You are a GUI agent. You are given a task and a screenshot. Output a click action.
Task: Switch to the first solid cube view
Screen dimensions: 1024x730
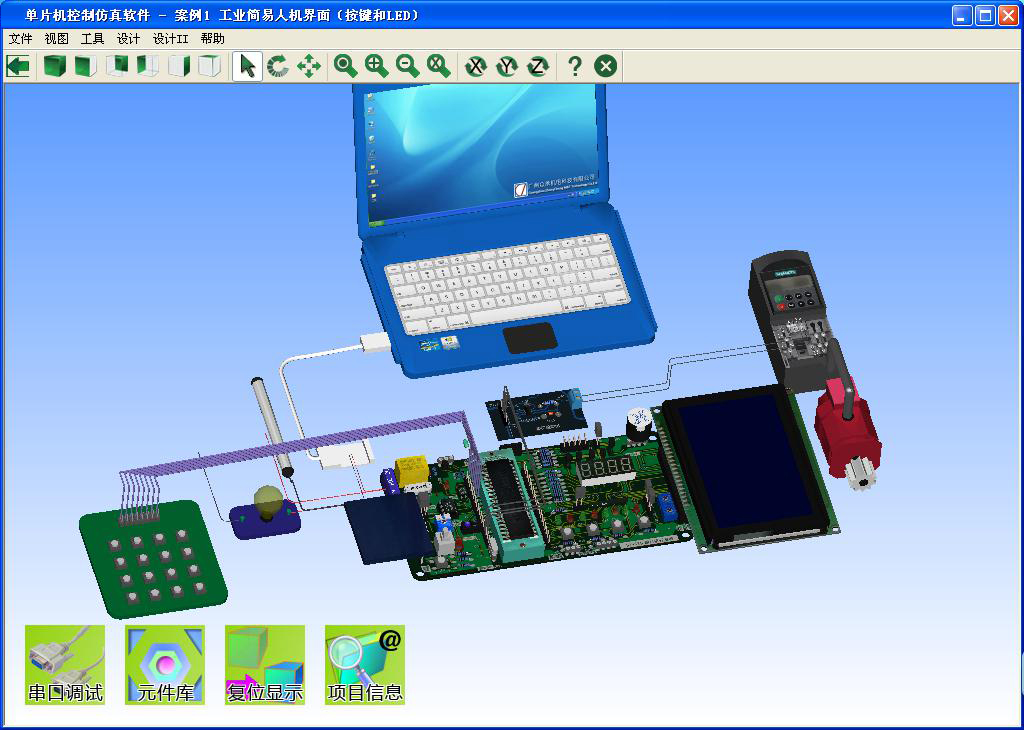[x=54, y=67]
